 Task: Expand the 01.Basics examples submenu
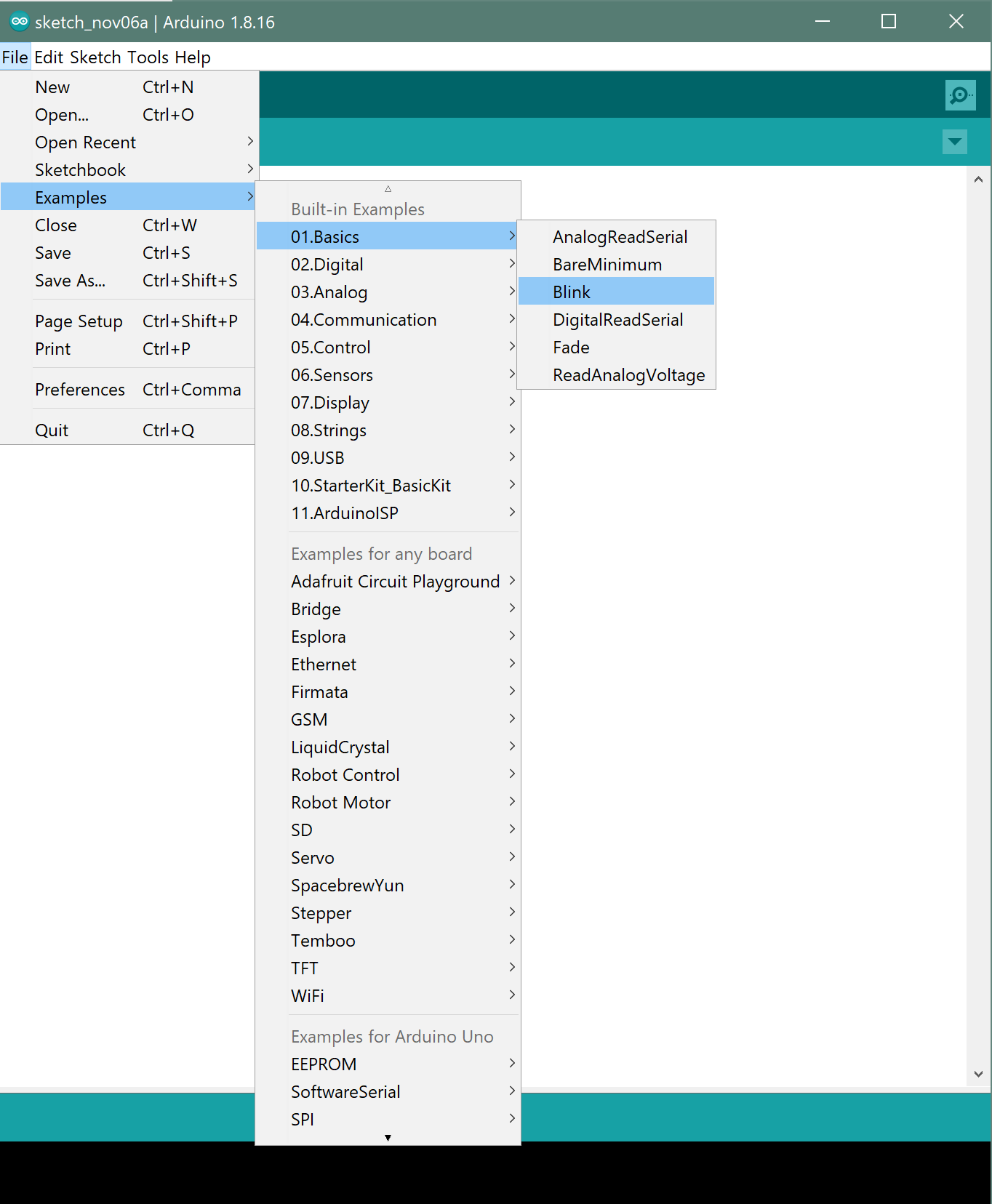pos(388,237)
